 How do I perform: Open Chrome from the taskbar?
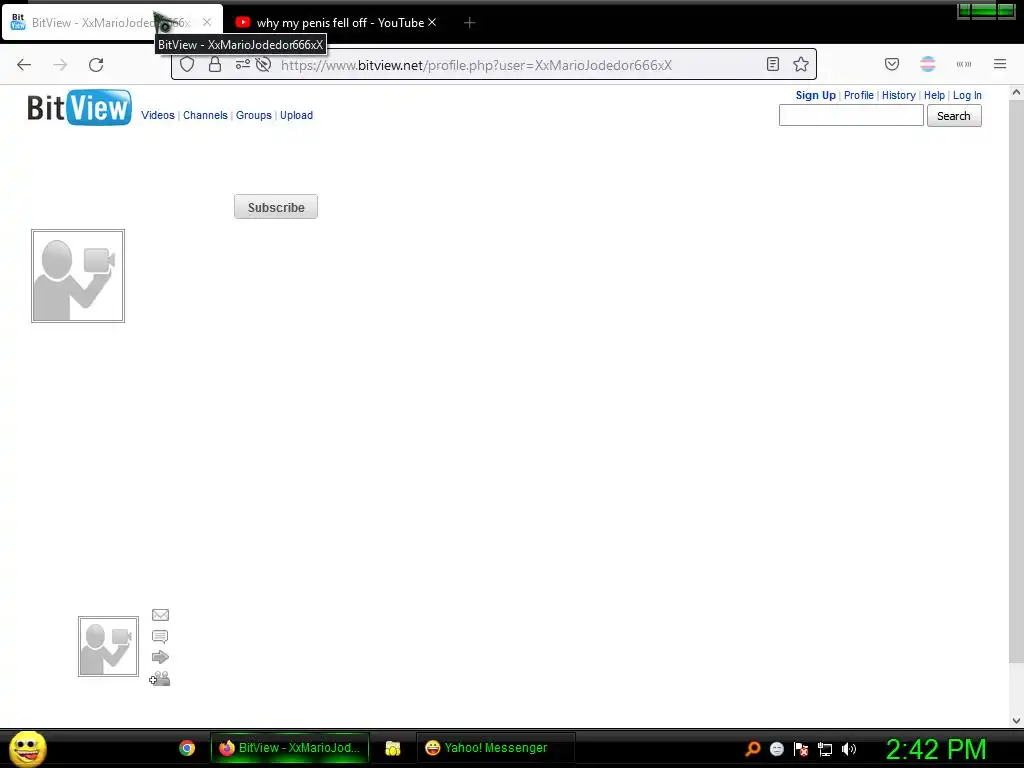[x=187, y=748]
